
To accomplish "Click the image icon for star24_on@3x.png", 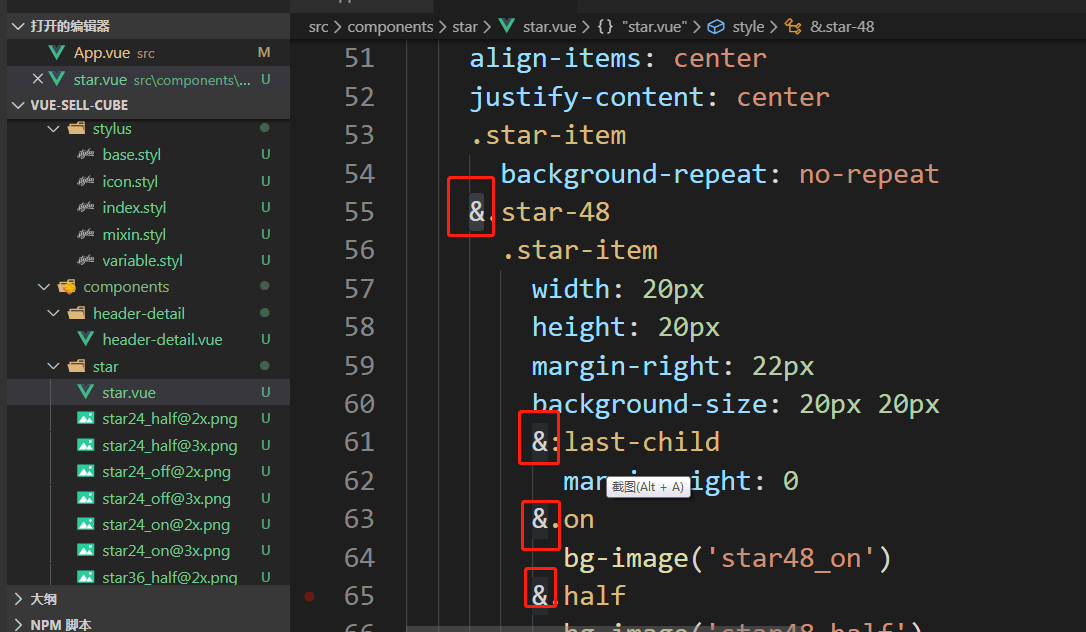I will pos(85,551).
